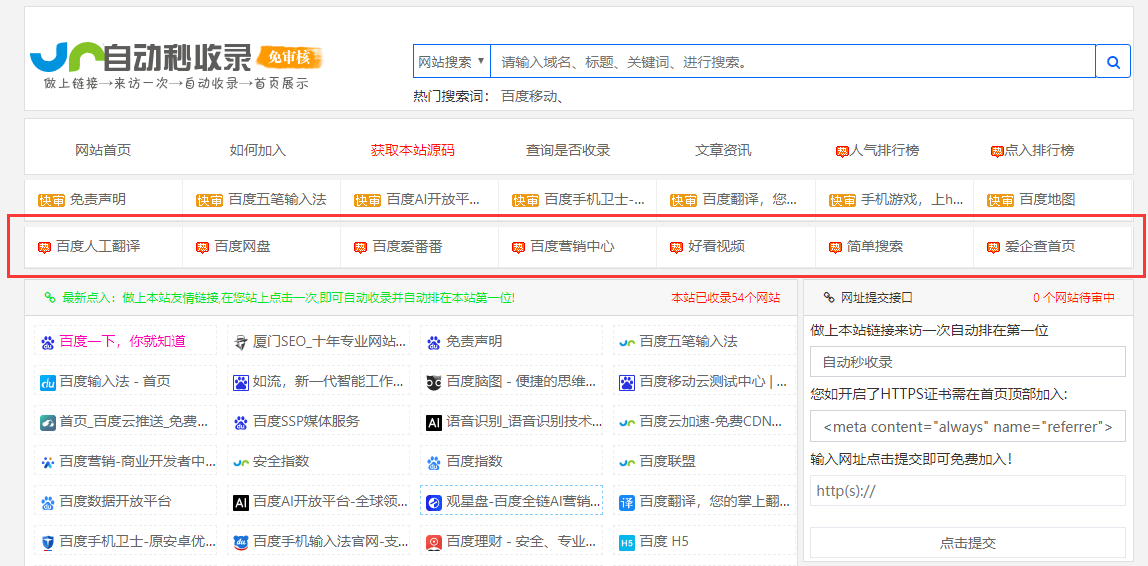Click the AI icon beside 语音识别
The height and width of the screenshot is (566, 1148).
434,422
